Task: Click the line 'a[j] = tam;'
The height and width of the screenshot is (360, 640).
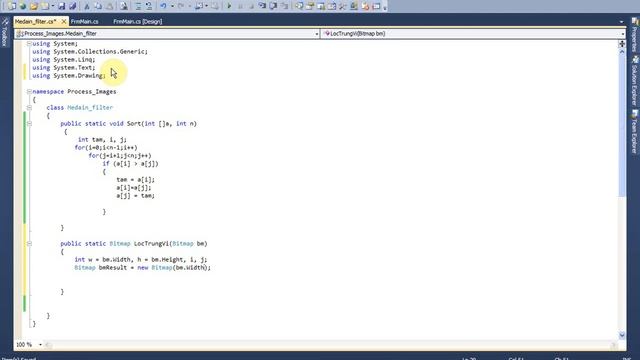Action: click(x=136, y=196)
